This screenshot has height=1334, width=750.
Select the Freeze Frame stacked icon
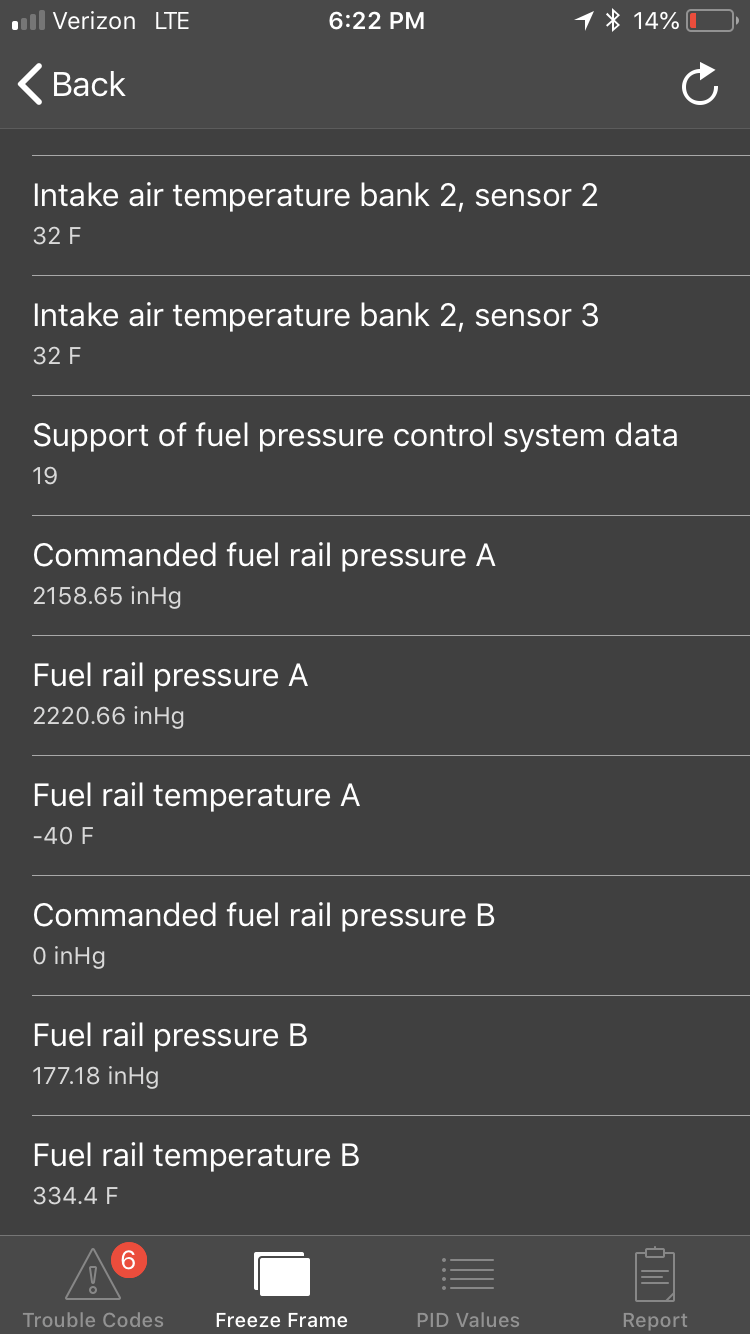coord(282,1275)
